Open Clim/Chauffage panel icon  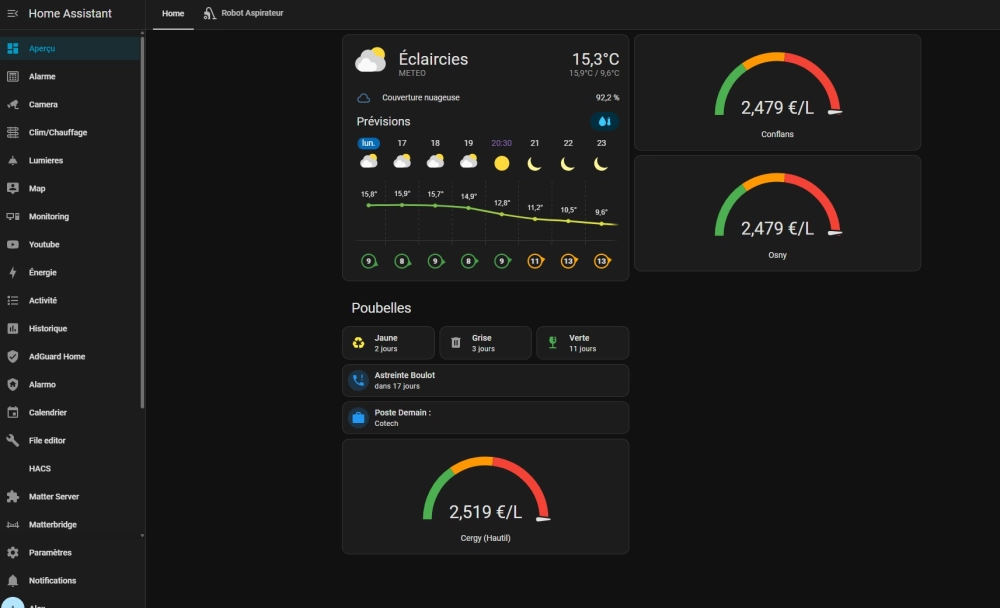tap(13, 132)
